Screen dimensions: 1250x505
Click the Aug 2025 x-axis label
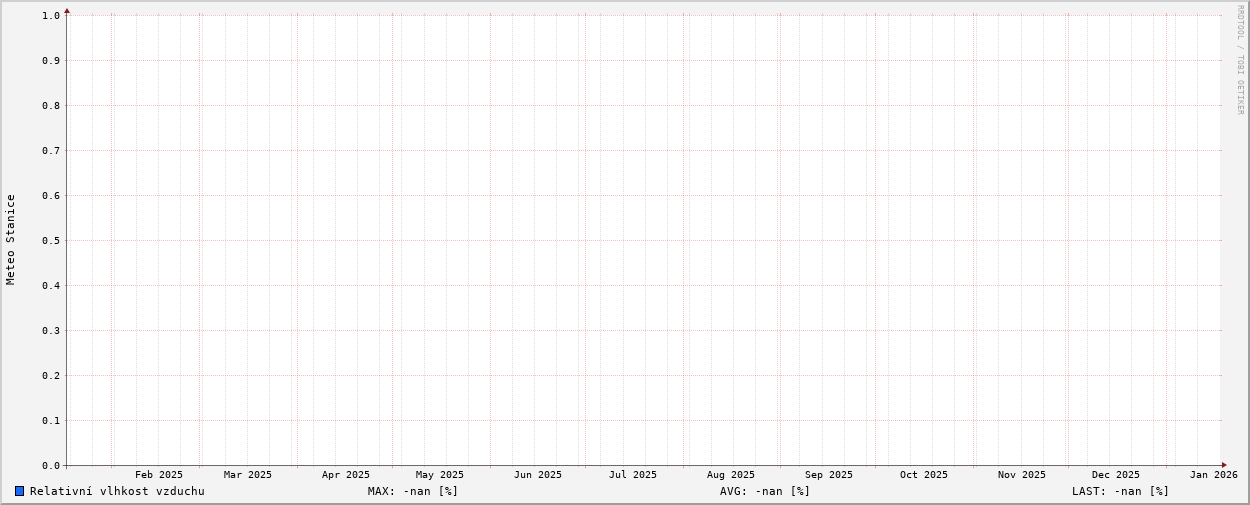point(731,475)
